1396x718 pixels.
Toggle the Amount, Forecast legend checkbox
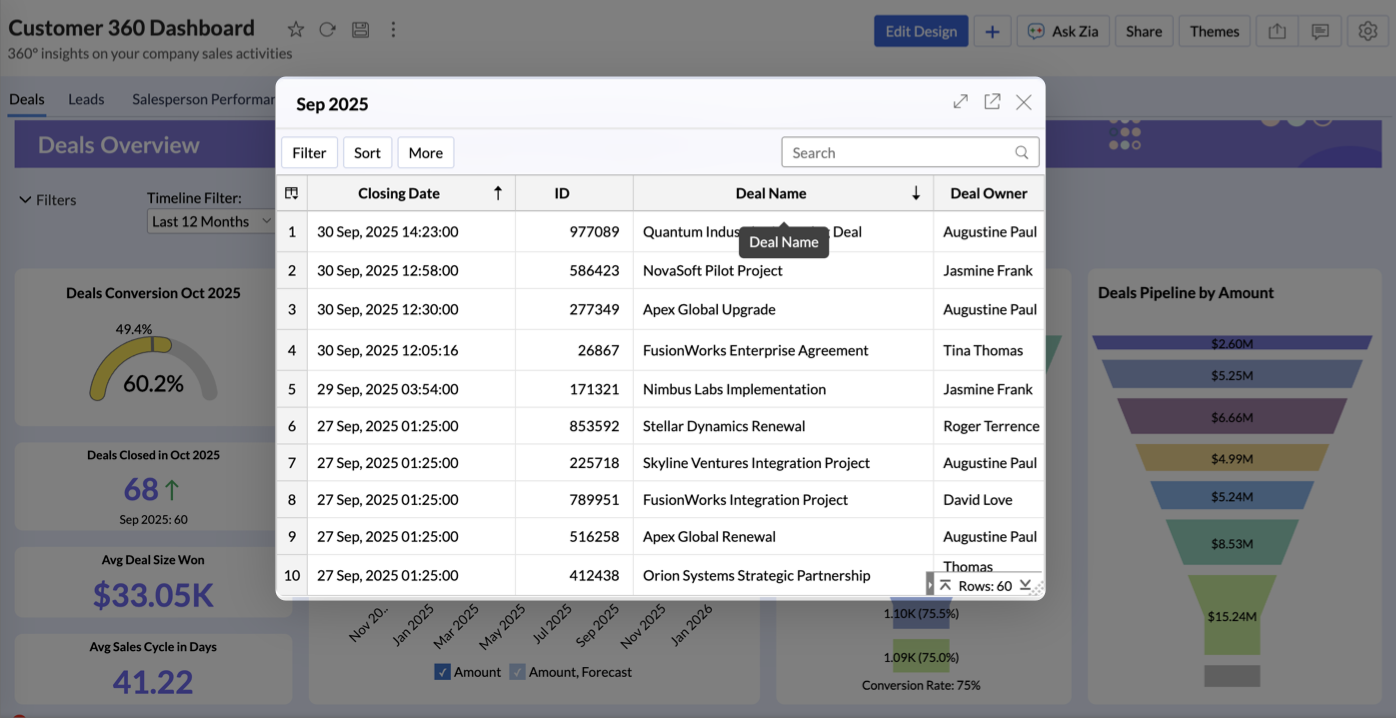[517, 672]
